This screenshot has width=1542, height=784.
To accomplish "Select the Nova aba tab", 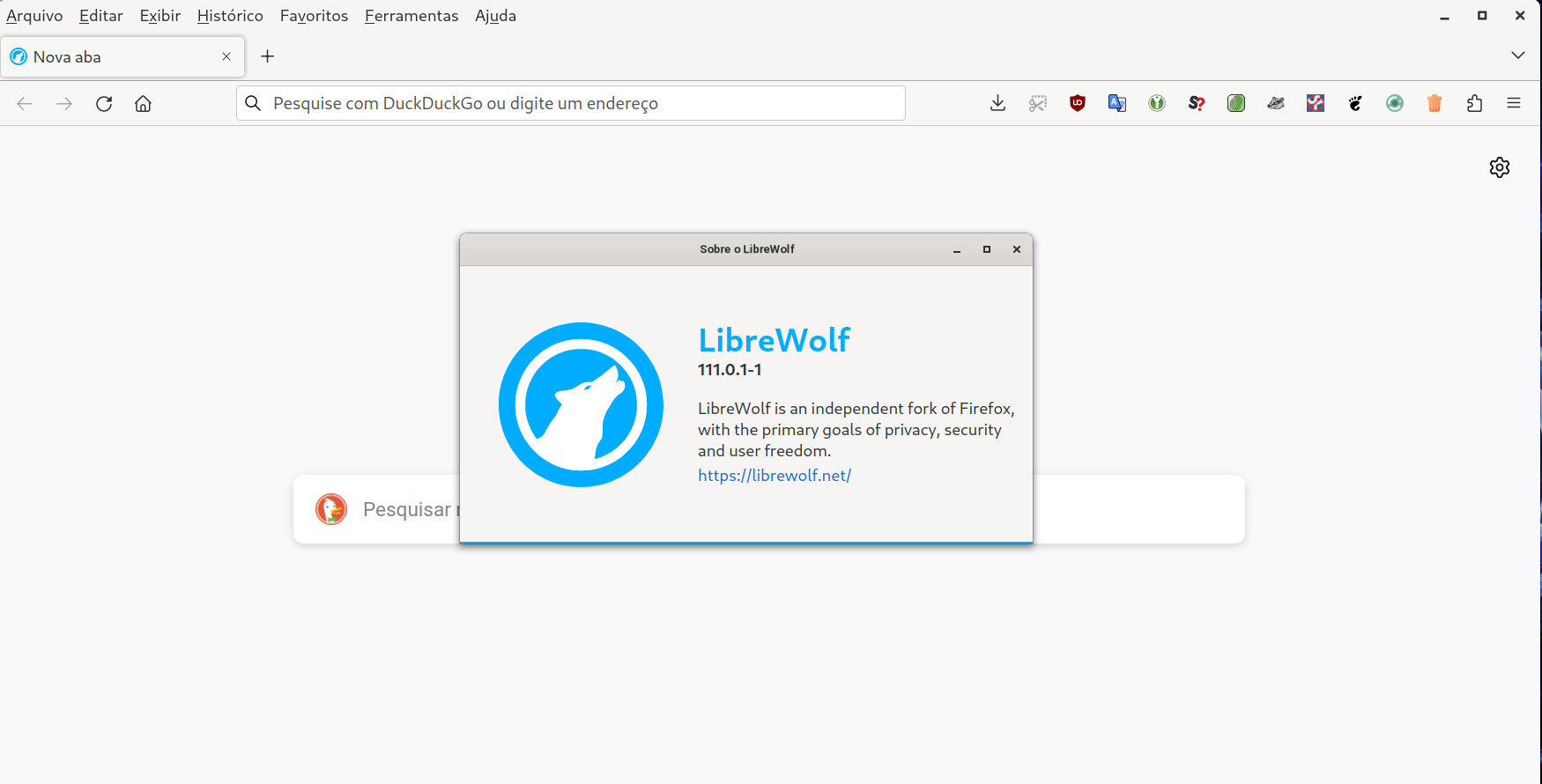I will click(x=115, y=56).
